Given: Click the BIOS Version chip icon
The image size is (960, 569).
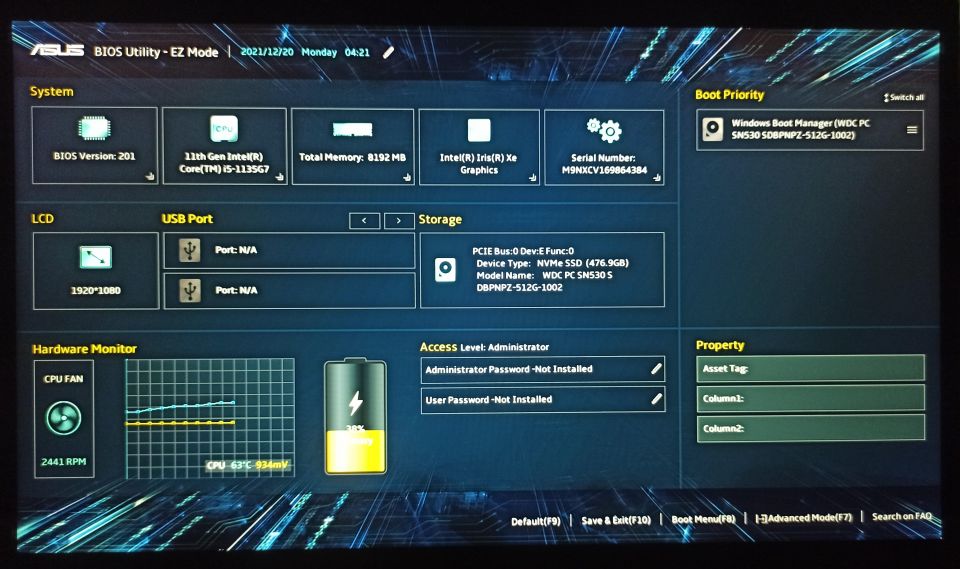Looking at the screenshot, I should click(x=94, y=128).
